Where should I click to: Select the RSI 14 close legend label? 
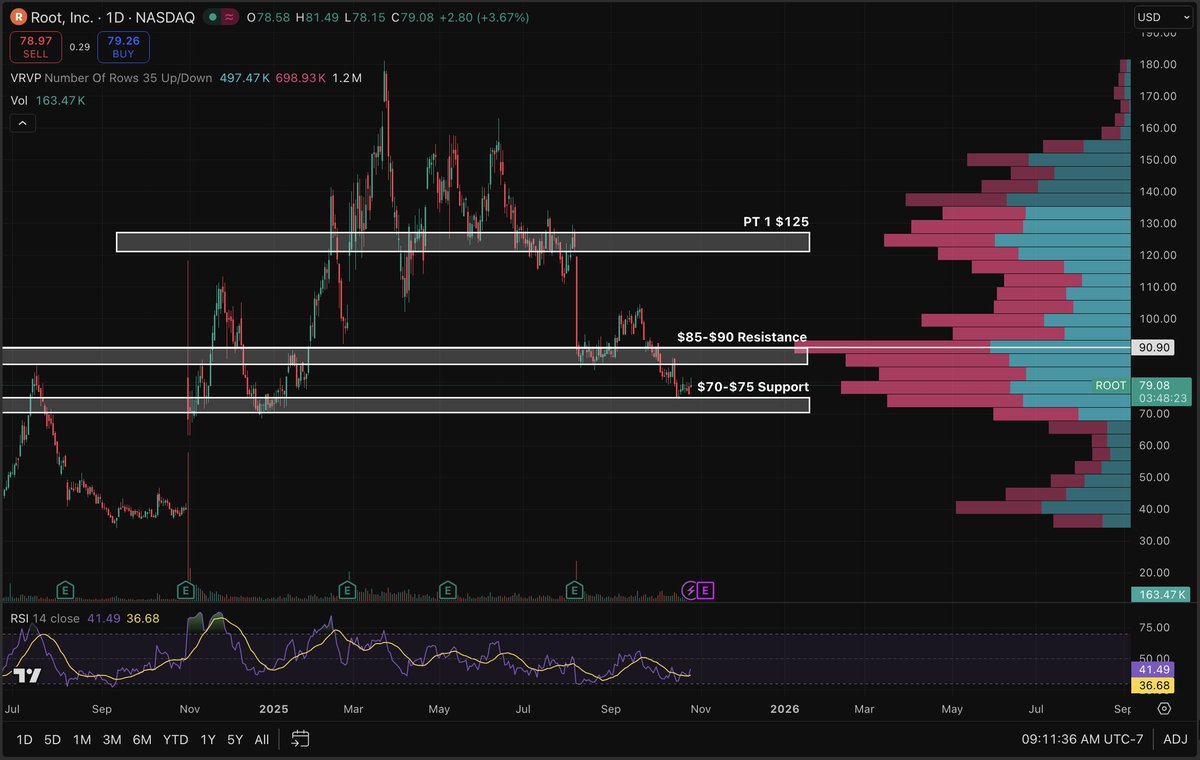(x=45, y=618)
